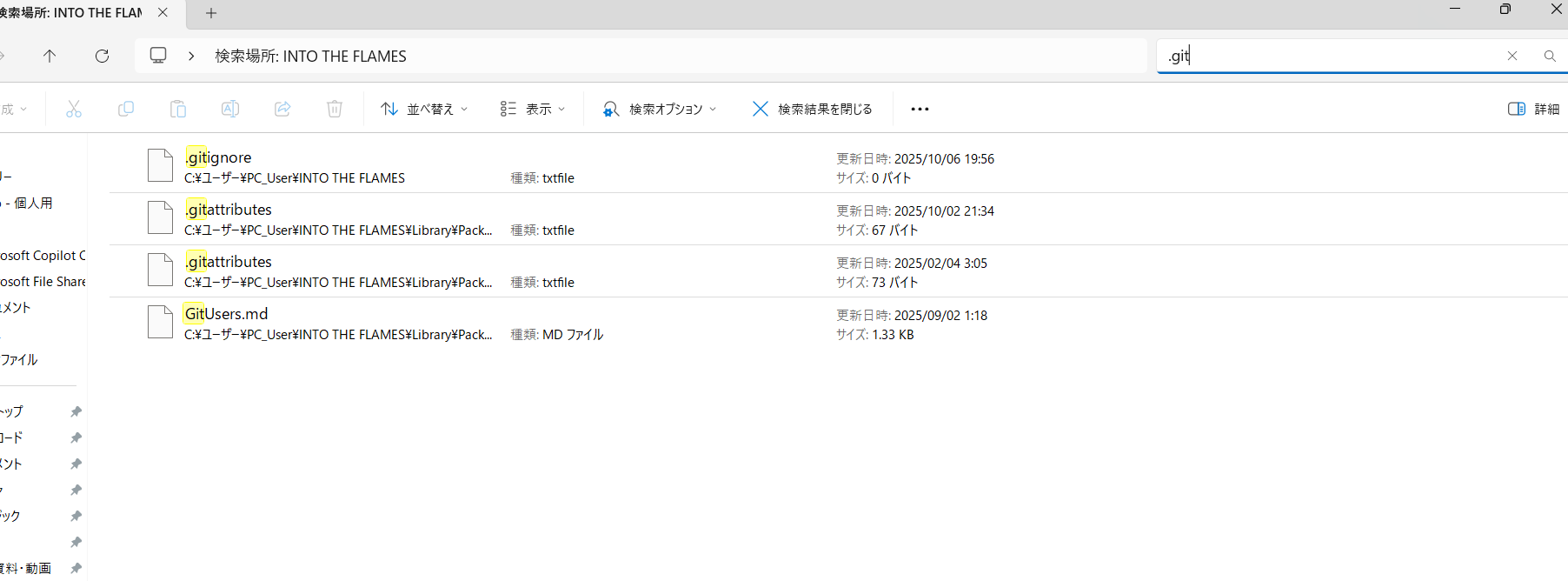Clear the search box text
1568x581 pixels.
click(x=1512, y=56)
